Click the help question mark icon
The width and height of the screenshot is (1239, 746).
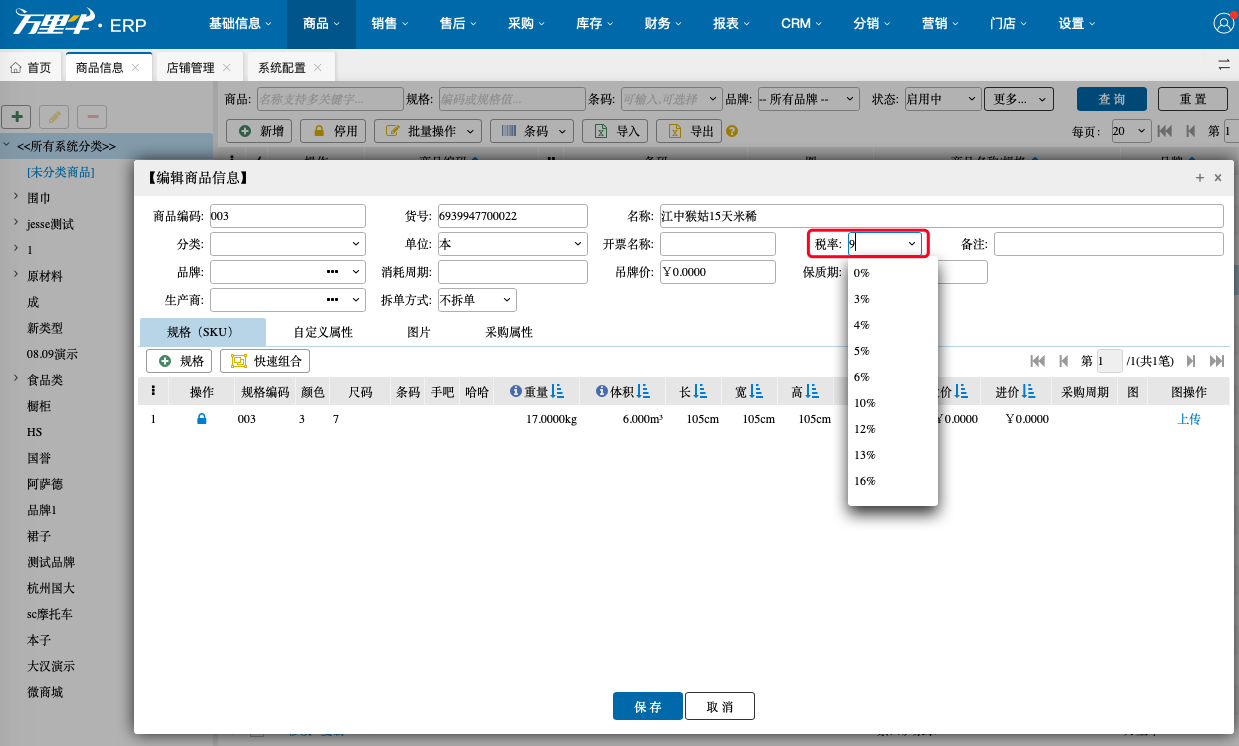tap(732, 131)
